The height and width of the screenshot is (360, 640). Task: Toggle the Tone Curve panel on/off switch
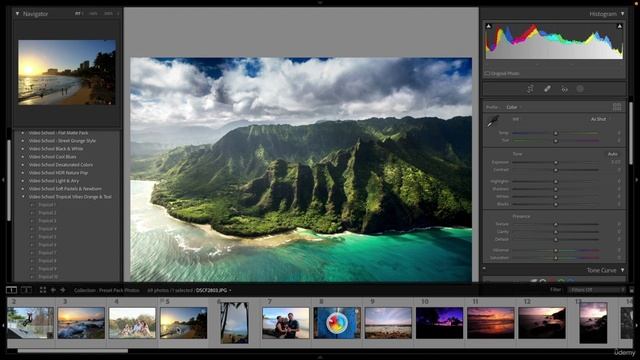(484, 269)
